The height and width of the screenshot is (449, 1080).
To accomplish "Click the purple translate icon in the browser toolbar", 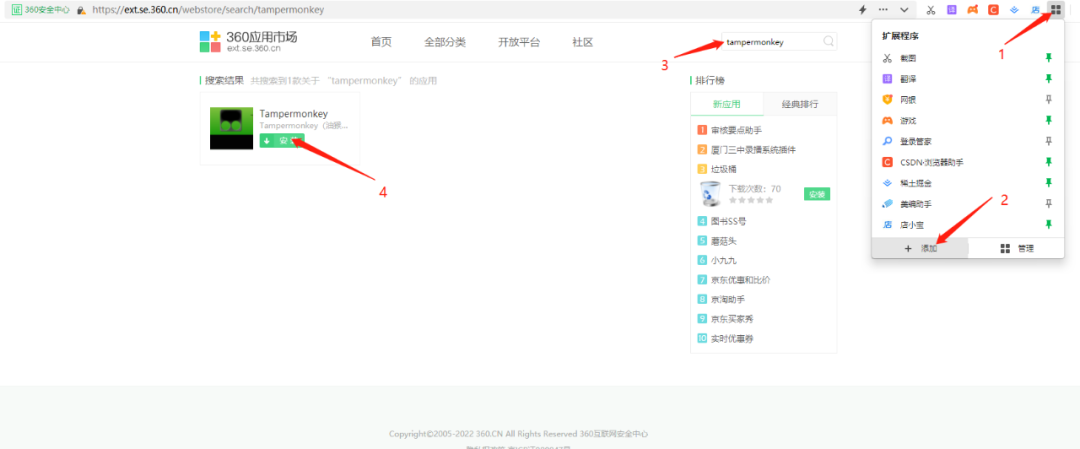I will pyautogui.click(x=951, y=10).
